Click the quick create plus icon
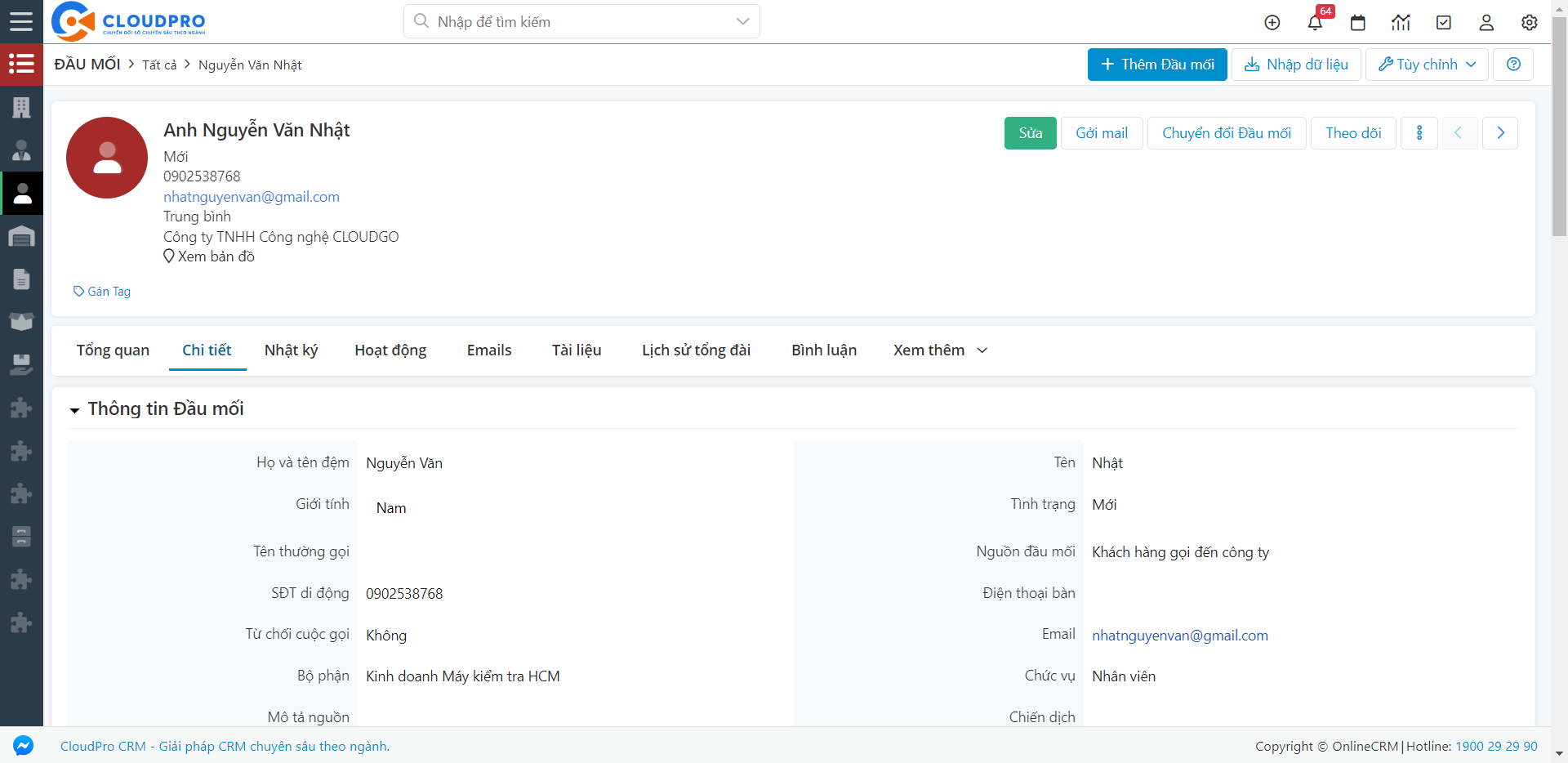Viewport: 1568px width, 763px height. tap(1272, 22)
